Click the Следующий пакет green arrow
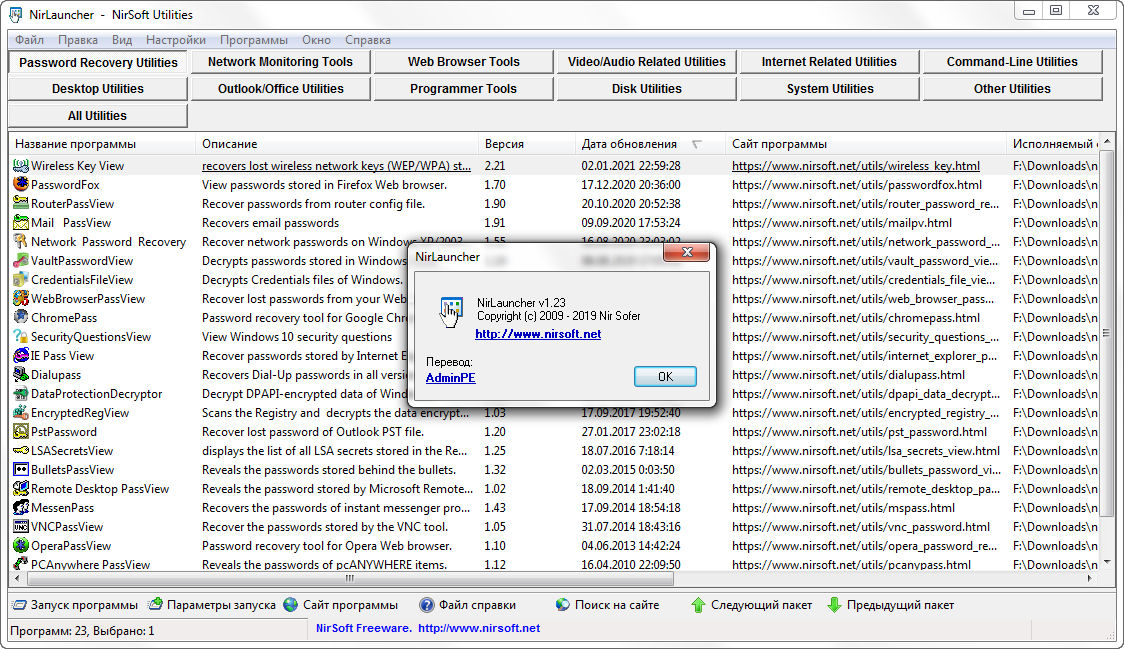Image resolution: width=1124 pixels, height=649 pixels. 699,605
